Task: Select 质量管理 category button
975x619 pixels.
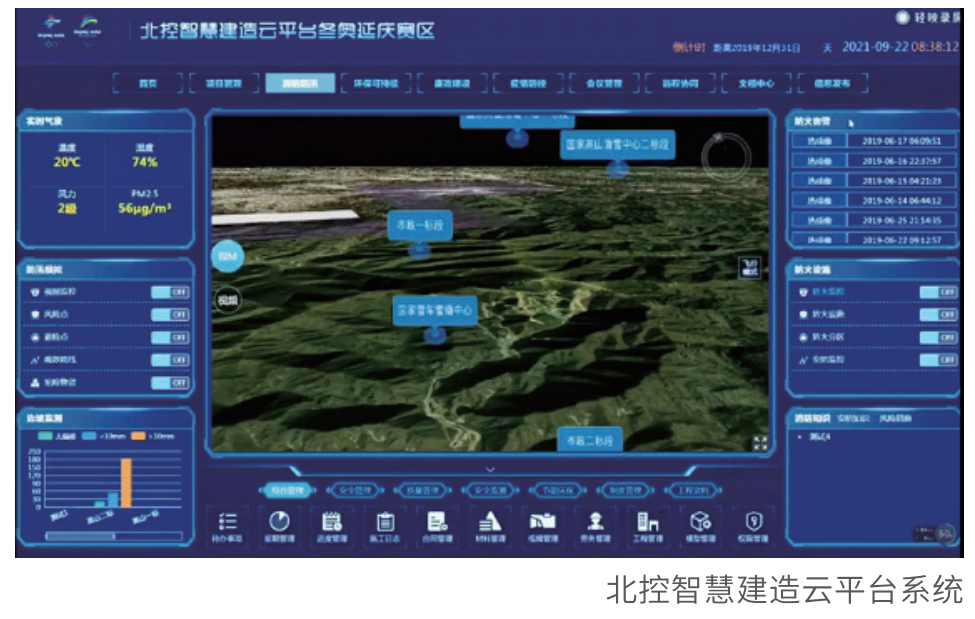Action: (x=423, y=490)
